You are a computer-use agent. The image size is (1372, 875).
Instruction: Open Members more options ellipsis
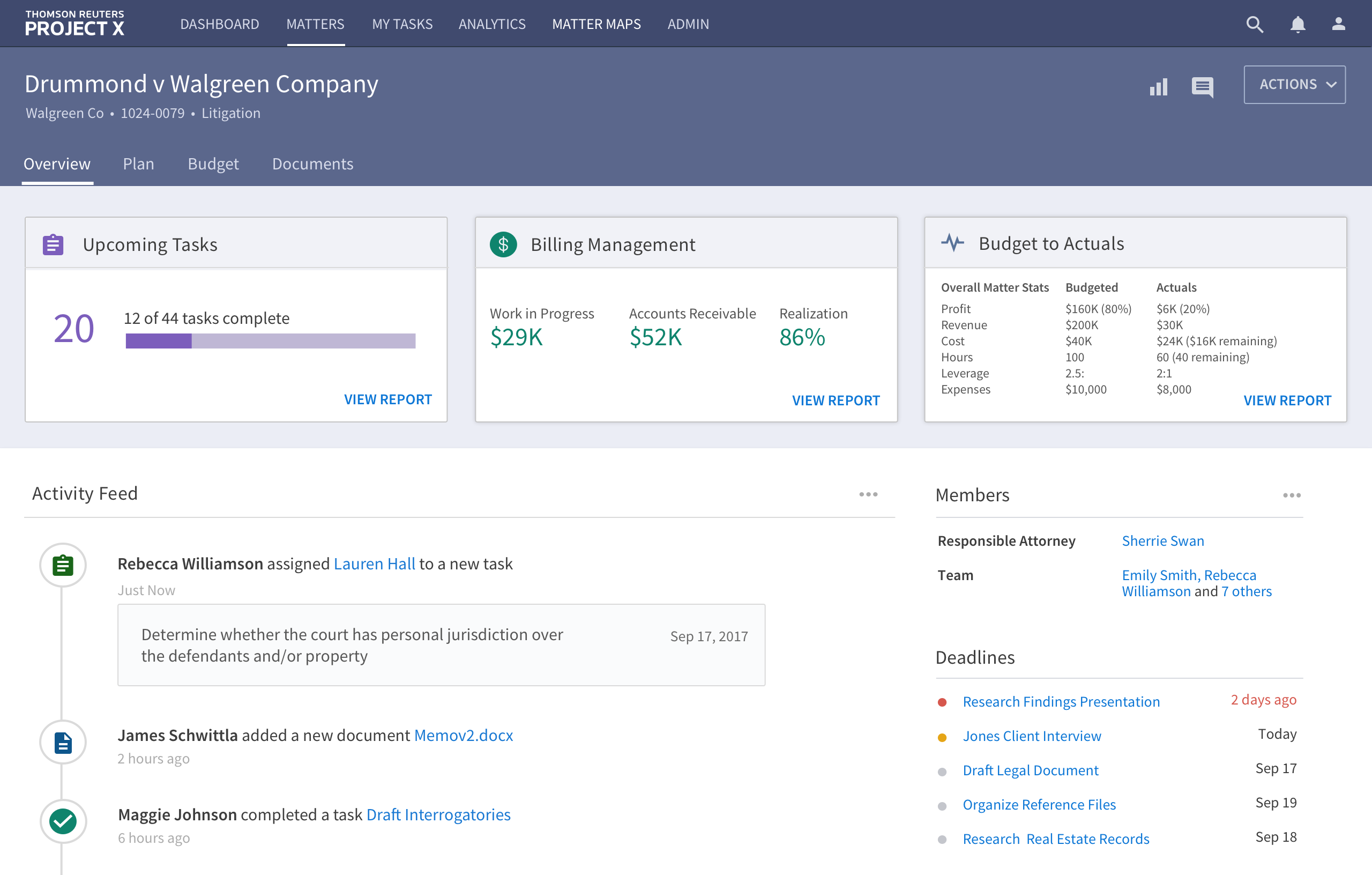[1291, 495]
